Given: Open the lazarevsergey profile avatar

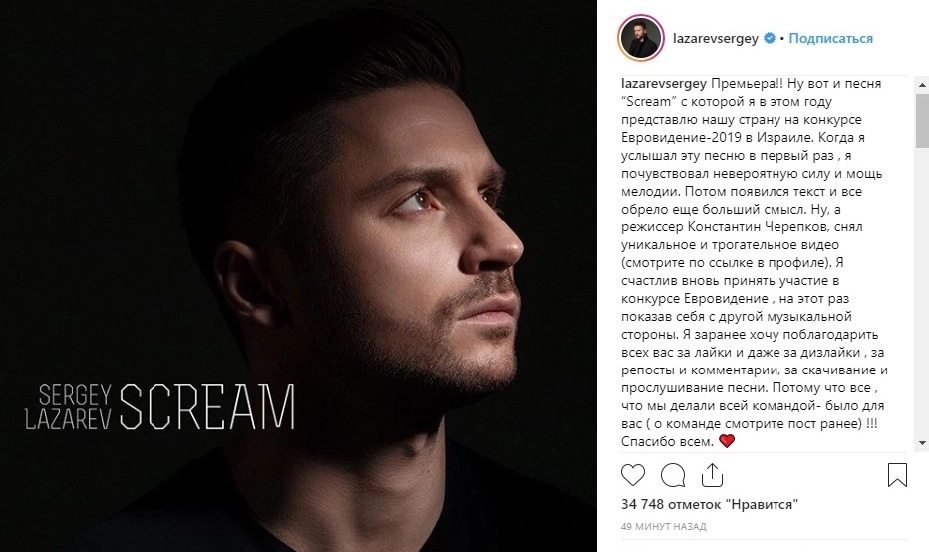Looking at the screenshot, I should coord(640,38).
